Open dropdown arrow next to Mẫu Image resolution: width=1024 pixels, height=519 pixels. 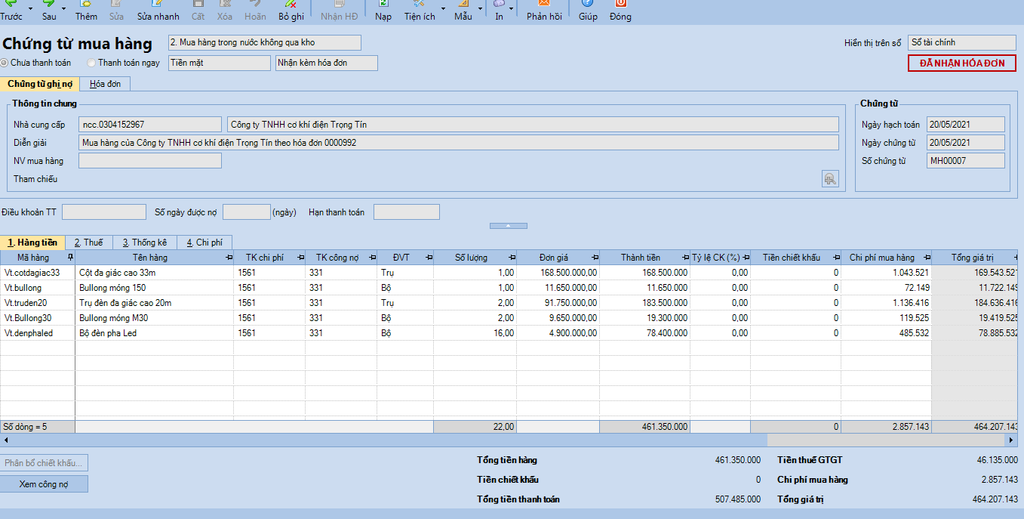[x=480, y=9]
